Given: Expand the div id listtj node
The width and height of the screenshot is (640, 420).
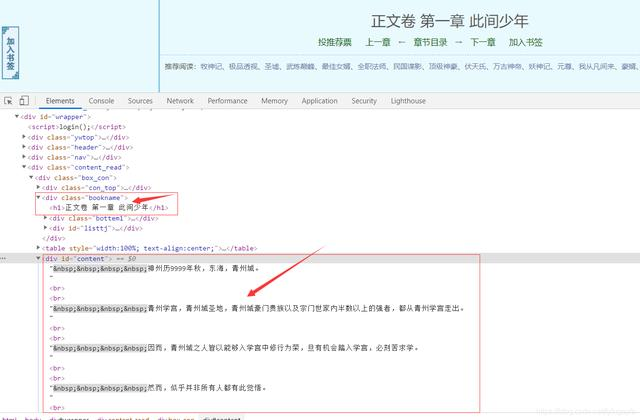Looking at the screenshot, I should 46,228.
